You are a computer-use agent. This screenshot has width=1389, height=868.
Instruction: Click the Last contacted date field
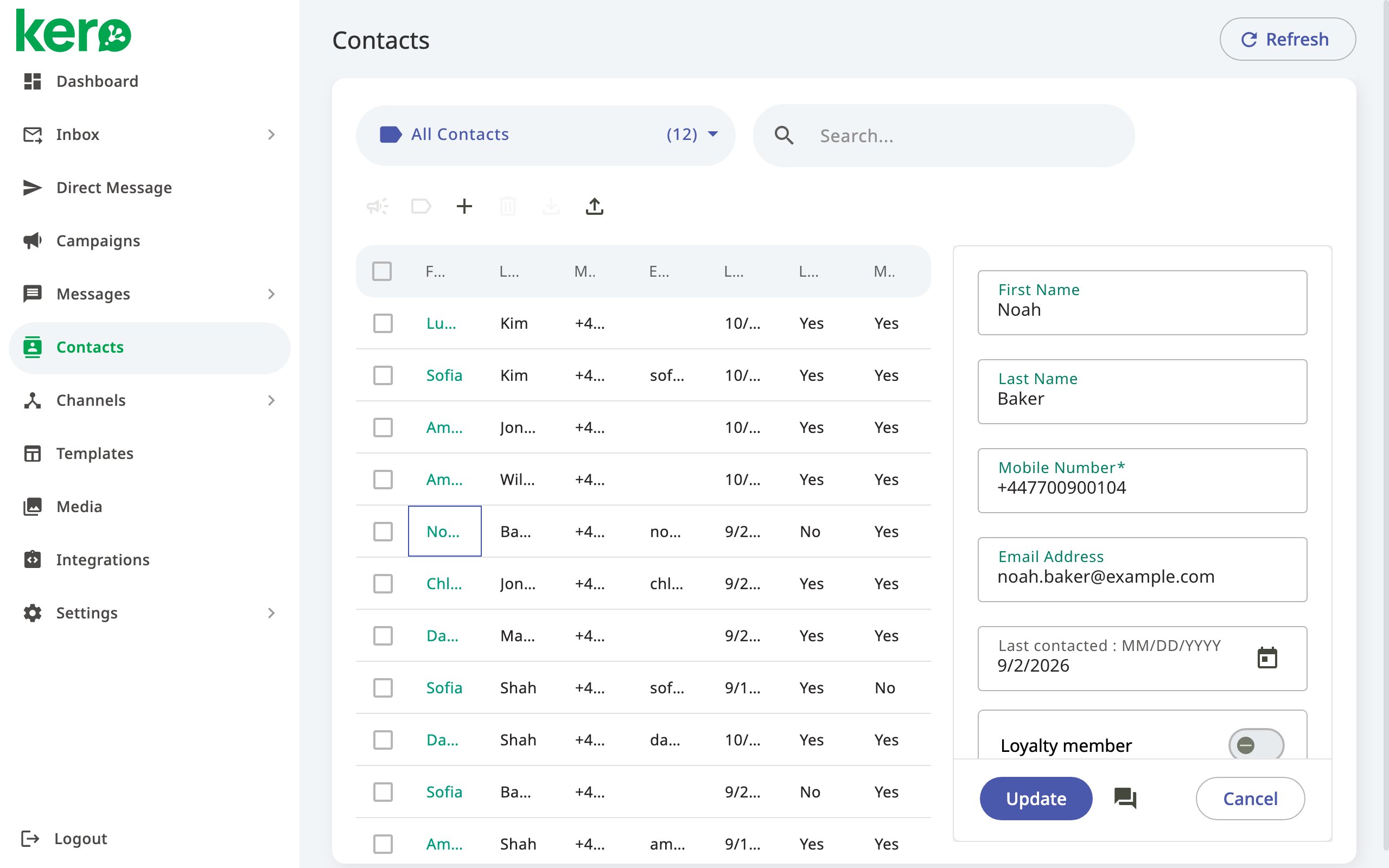pyautogui.click(x=1142, y=659)
